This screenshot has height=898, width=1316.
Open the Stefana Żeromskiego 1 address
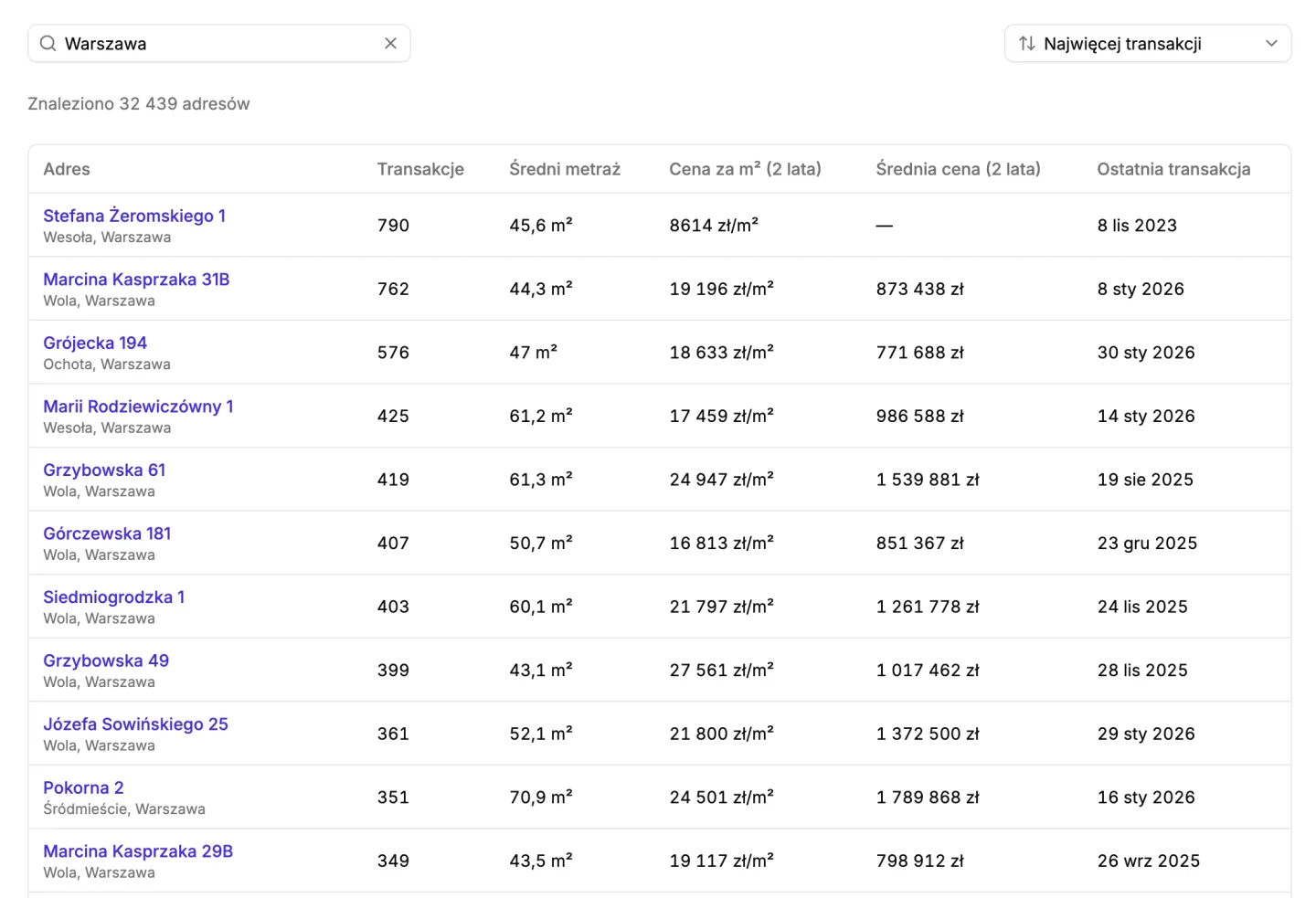pyautogui.click(x=134, y=216)
